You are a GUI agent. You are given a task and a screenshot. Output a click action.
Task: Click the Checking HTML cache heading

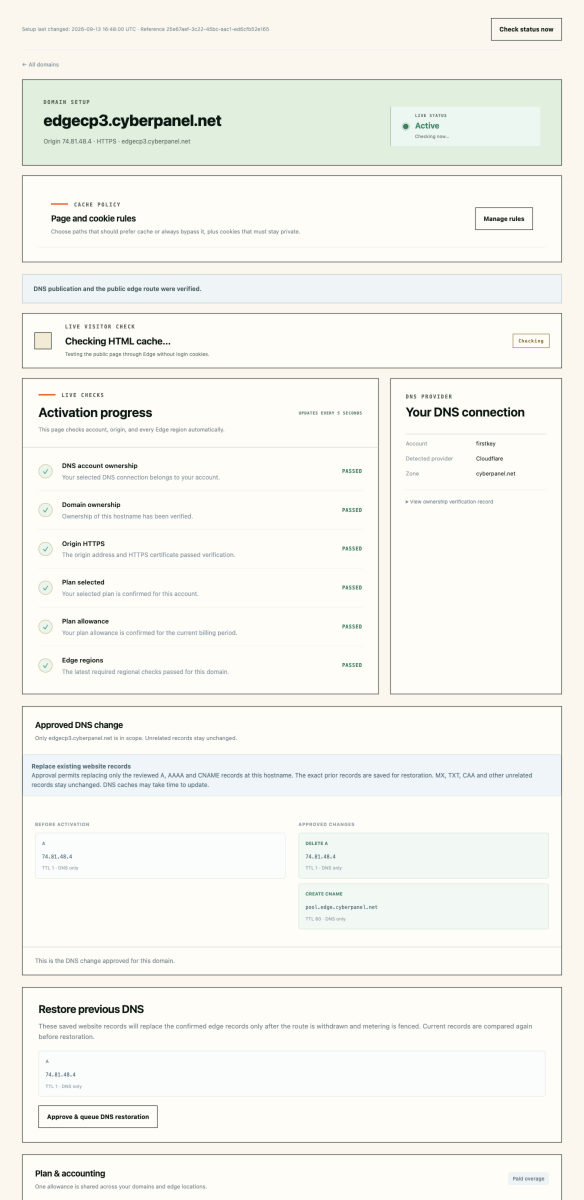(118, 341)
